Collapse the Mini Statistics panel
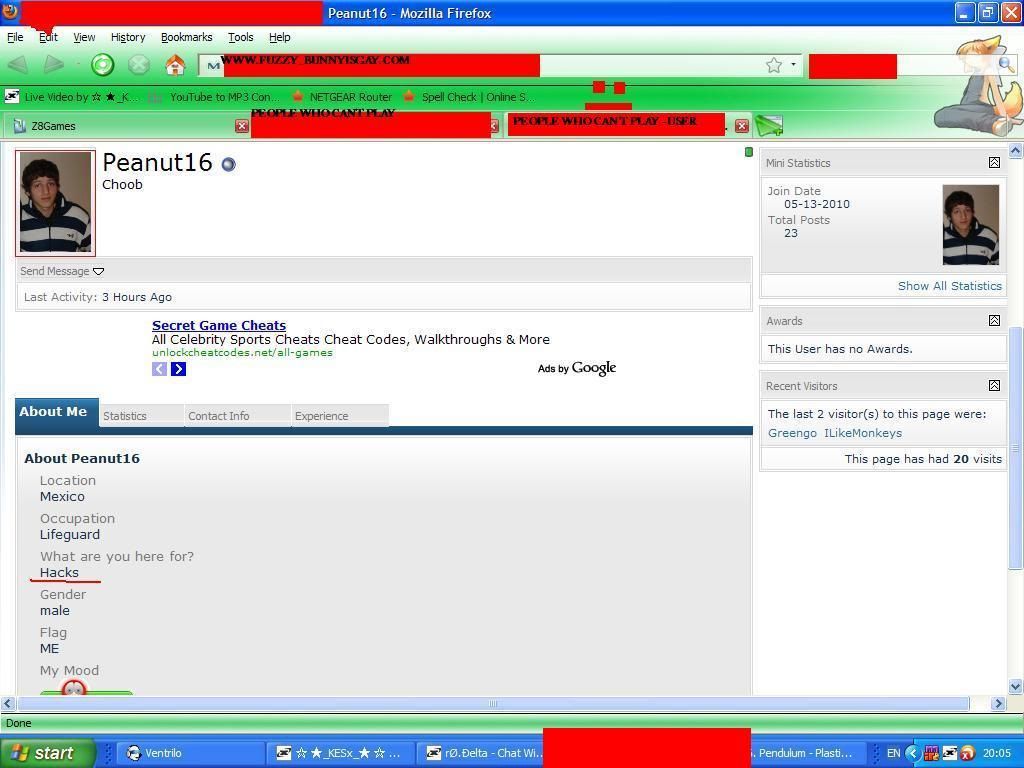This screenshot has height=768, width=1024. tap(994, 163)
